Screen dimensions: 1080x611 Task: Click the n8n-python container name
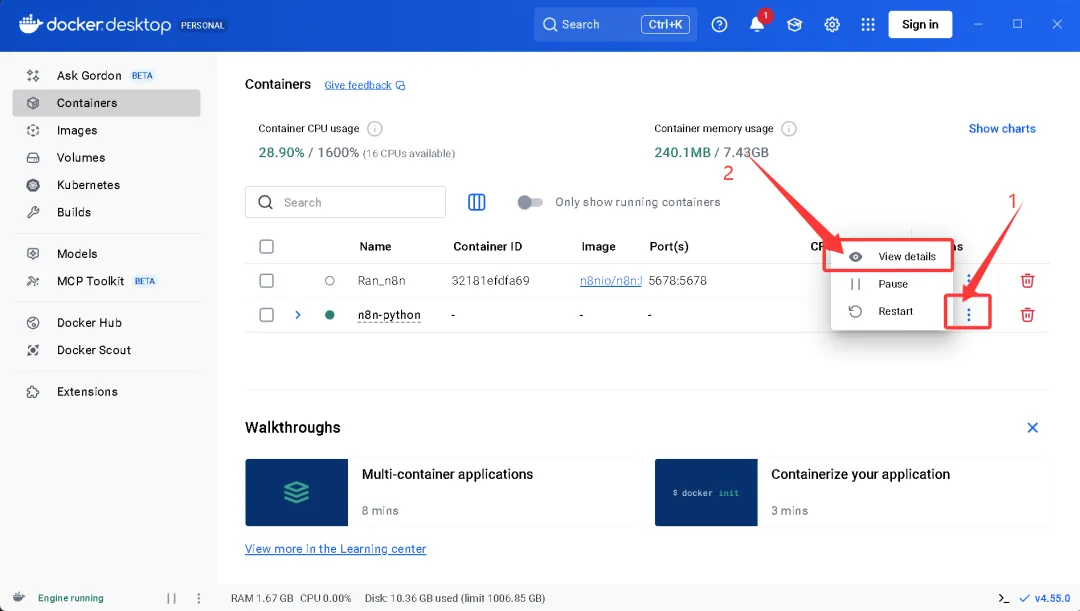pos(389,315)
